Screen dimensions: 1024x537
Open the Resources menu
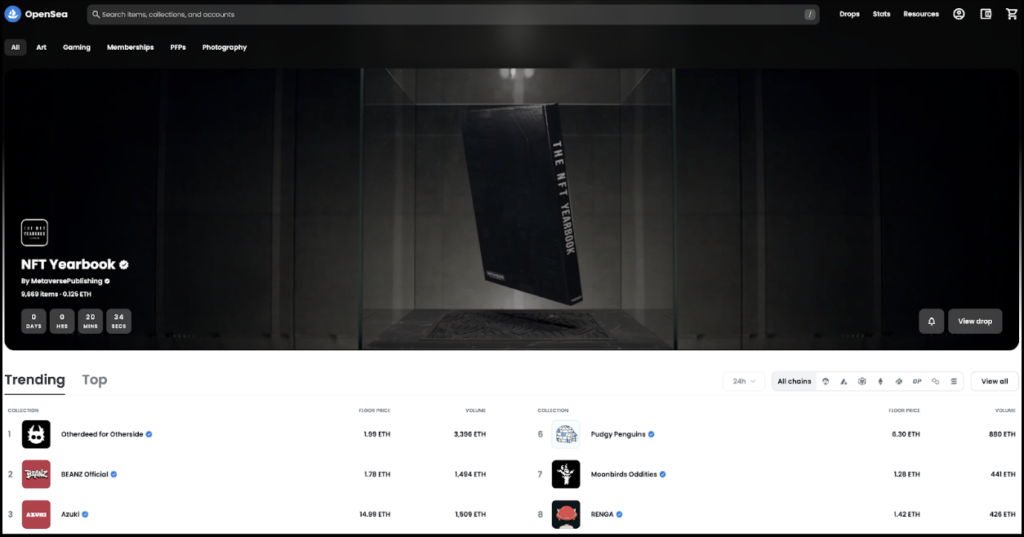click(x=920, y=14)
